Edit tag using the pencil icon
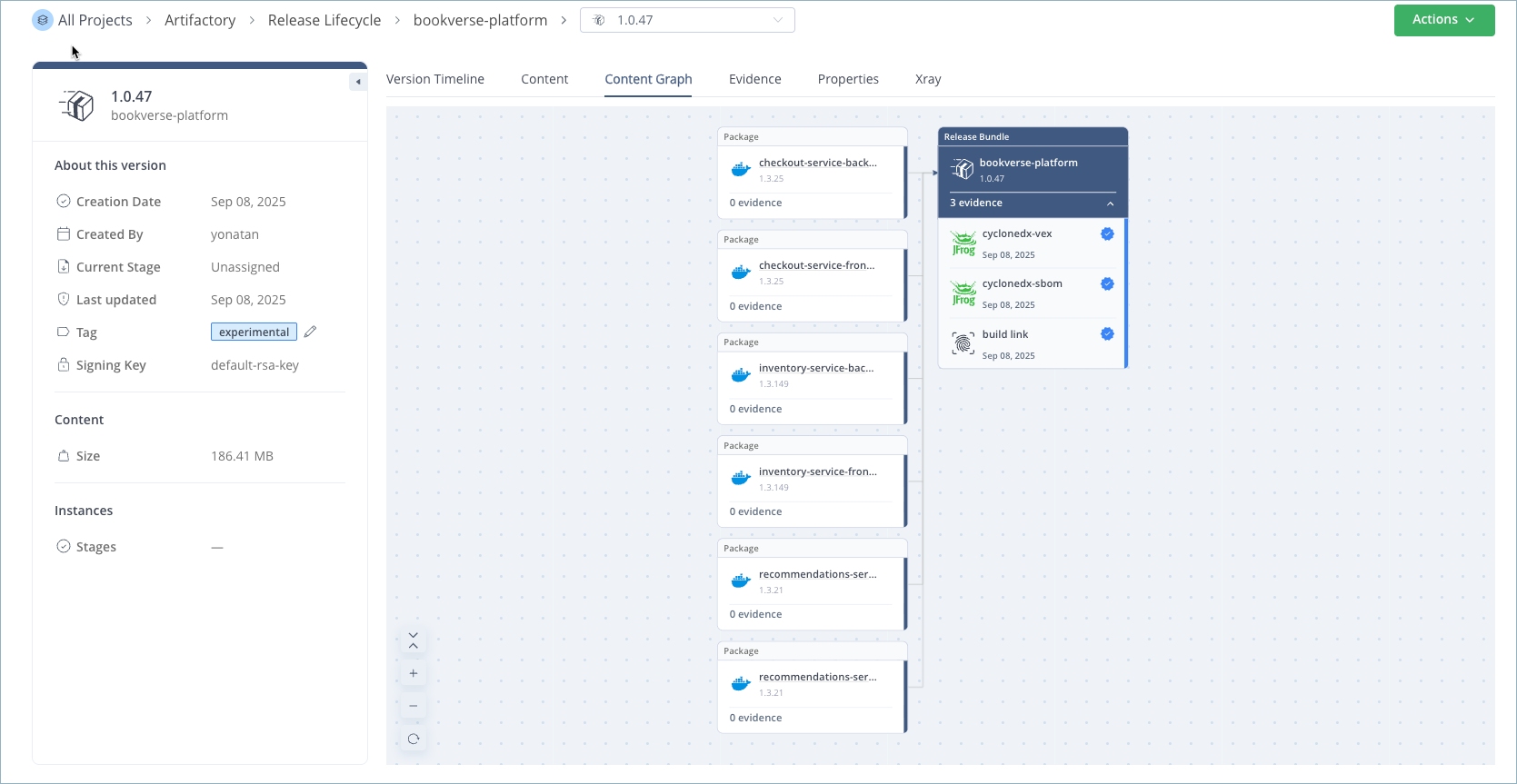1517x784 pixels. tap(310, 332)
